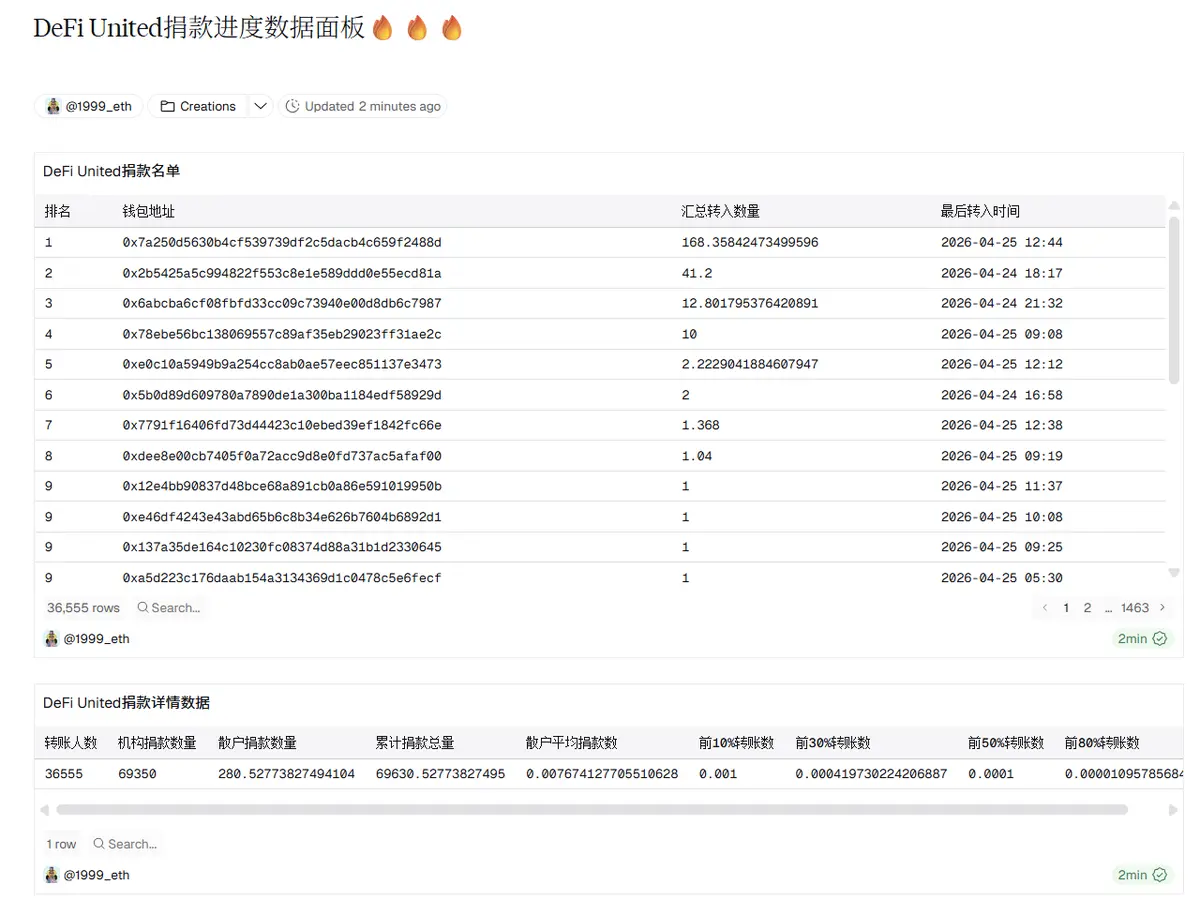Sort by 前50%转账数 column header

[x=1006, y=743]
